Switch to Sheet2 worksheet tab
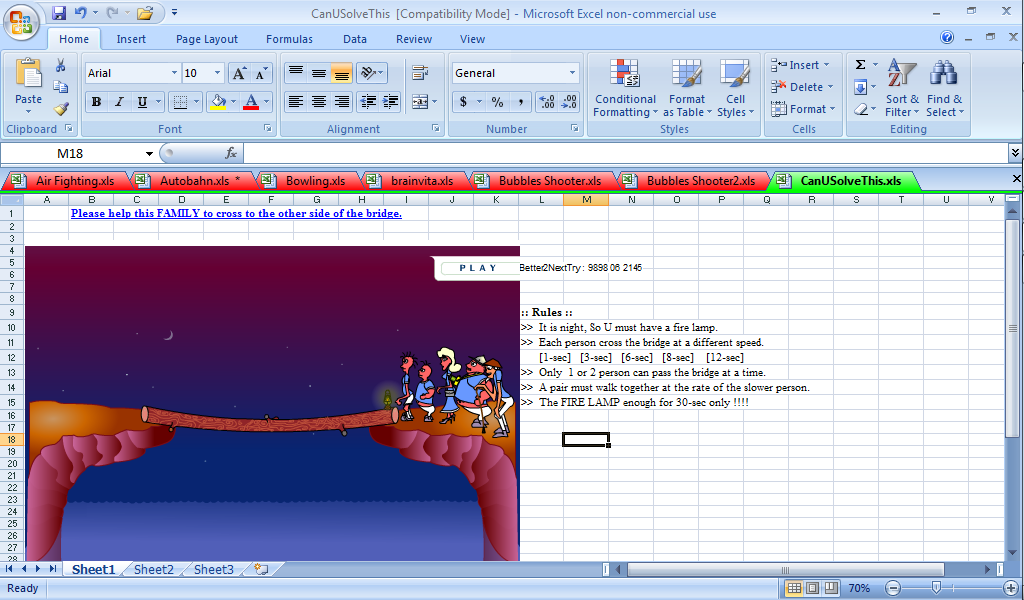Viewport: 1024px width, 600px height. [153, 569]
